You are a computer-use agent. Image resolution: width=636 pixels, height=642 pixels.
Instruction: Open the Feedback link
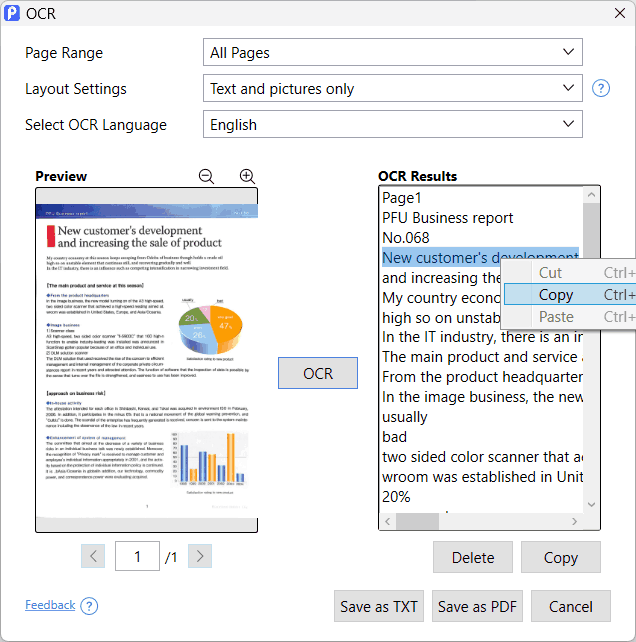(50, 605)
